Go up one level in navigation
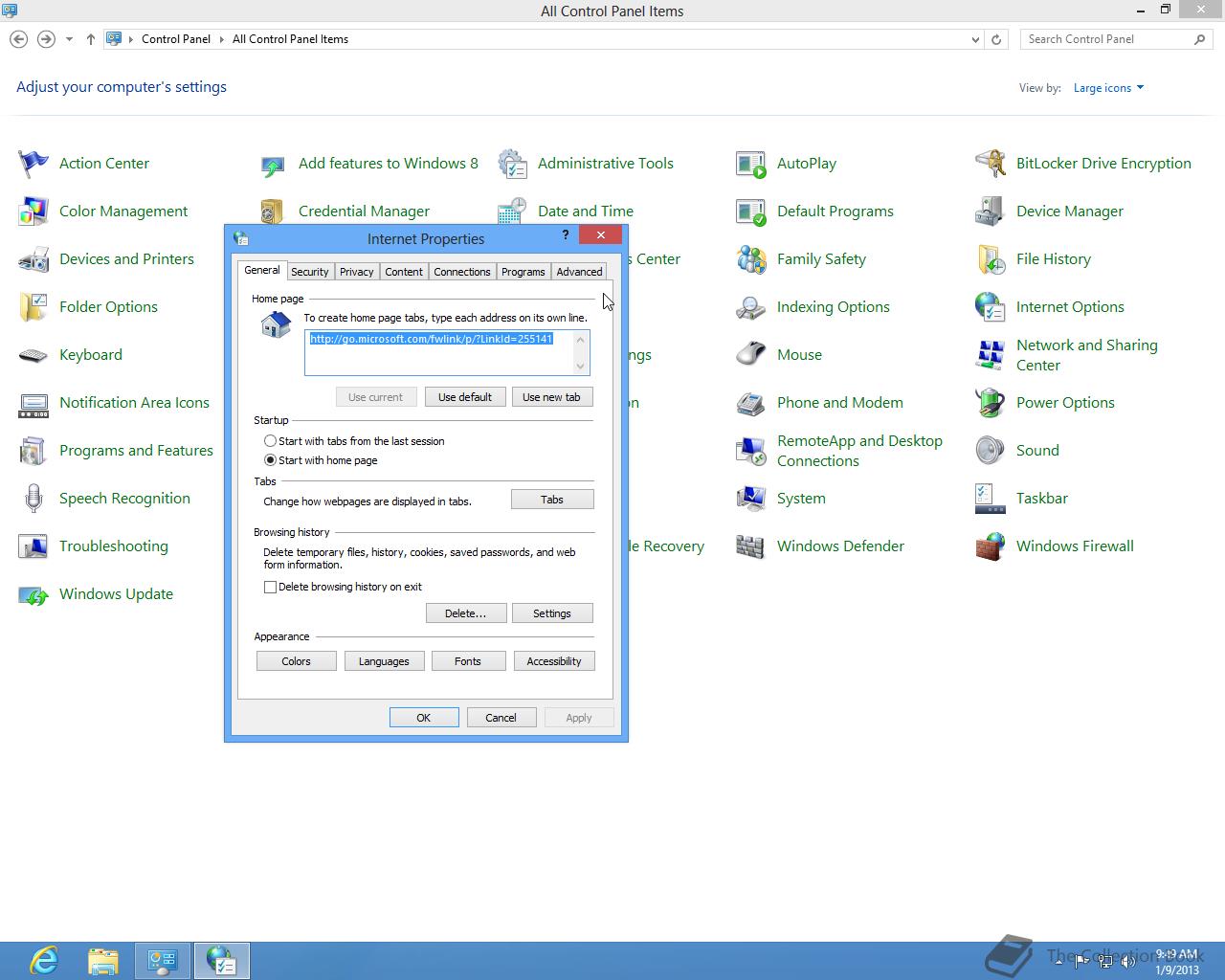 (91, 39)
